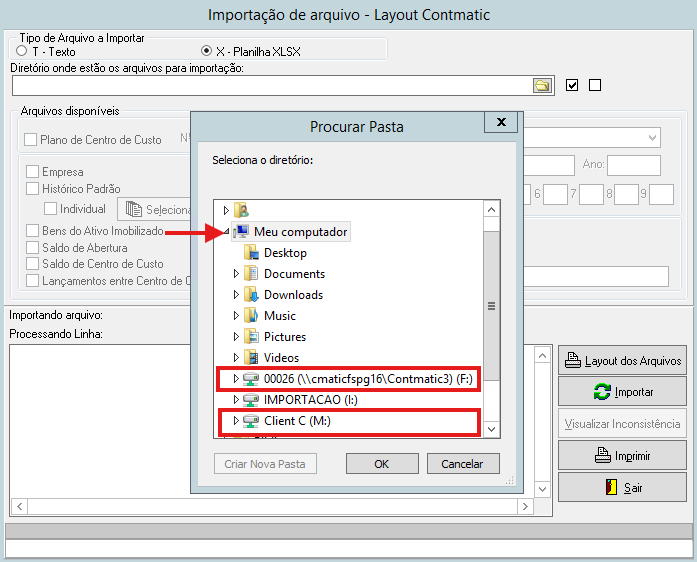
Task: Click the folder browse icon beside directory field
Action: pos(542,85)
